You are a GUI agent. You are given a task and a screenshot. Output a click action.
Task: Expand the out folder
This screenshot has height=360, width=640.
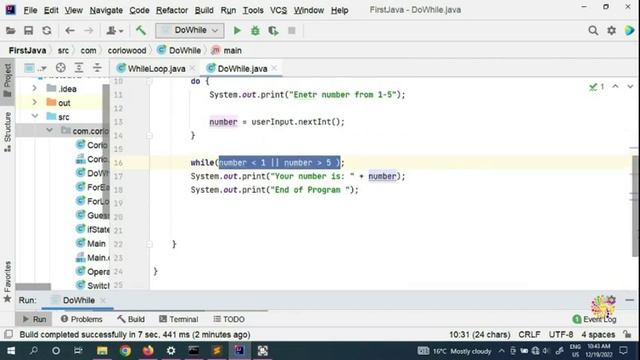(x=35, y=102)
